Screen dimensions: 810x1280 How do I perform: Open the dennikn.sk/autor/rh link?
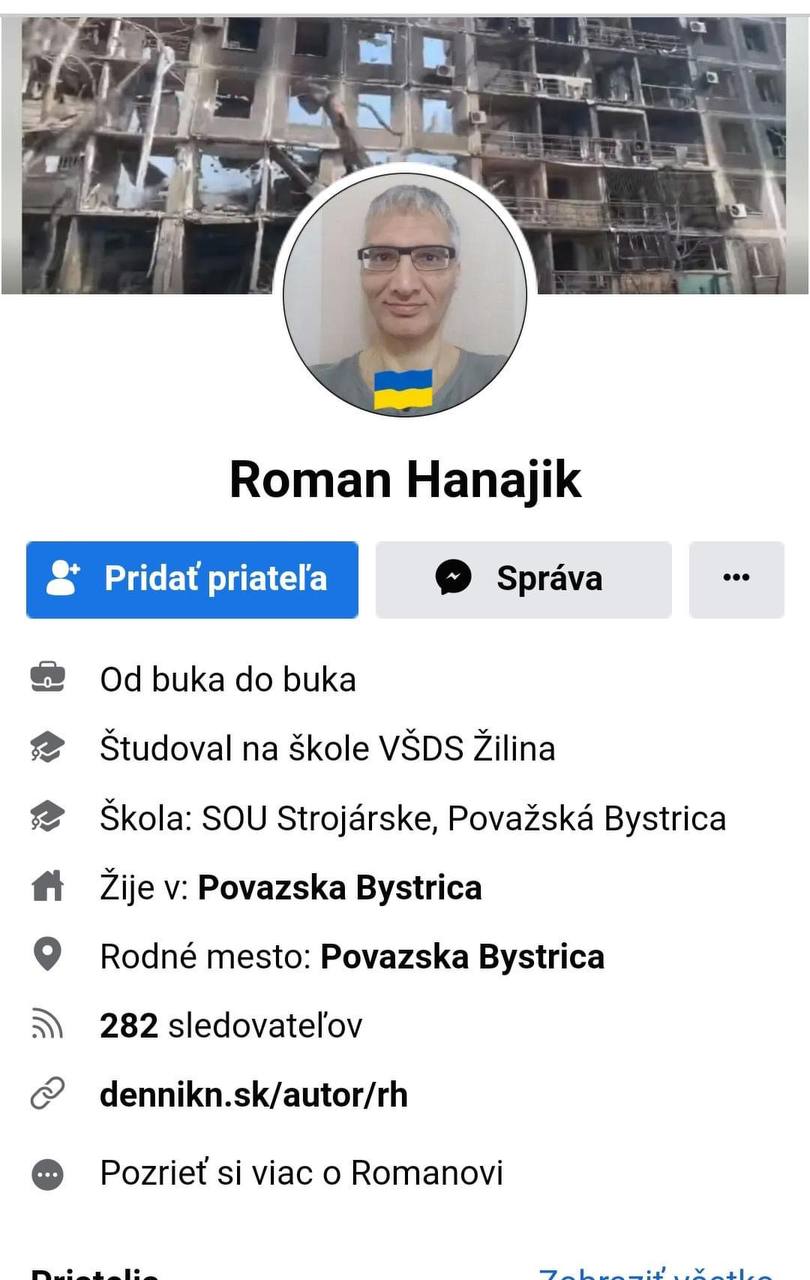point(254,1094)
